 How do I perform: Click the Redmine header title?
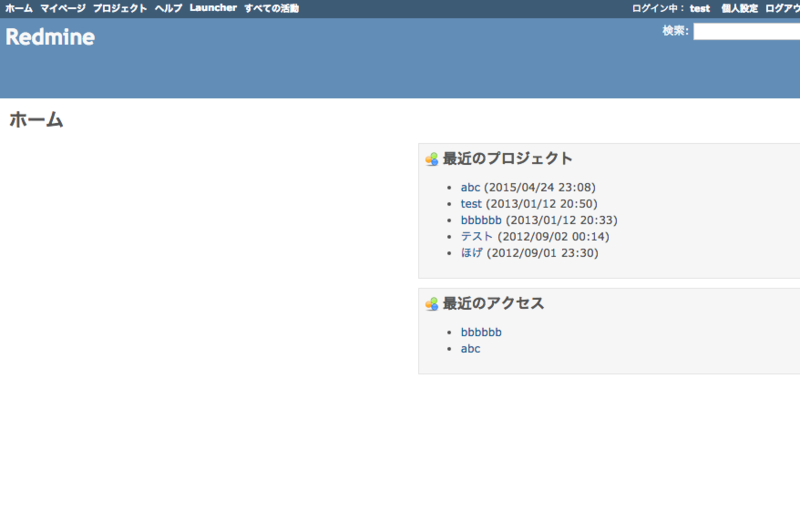(50, 37)
